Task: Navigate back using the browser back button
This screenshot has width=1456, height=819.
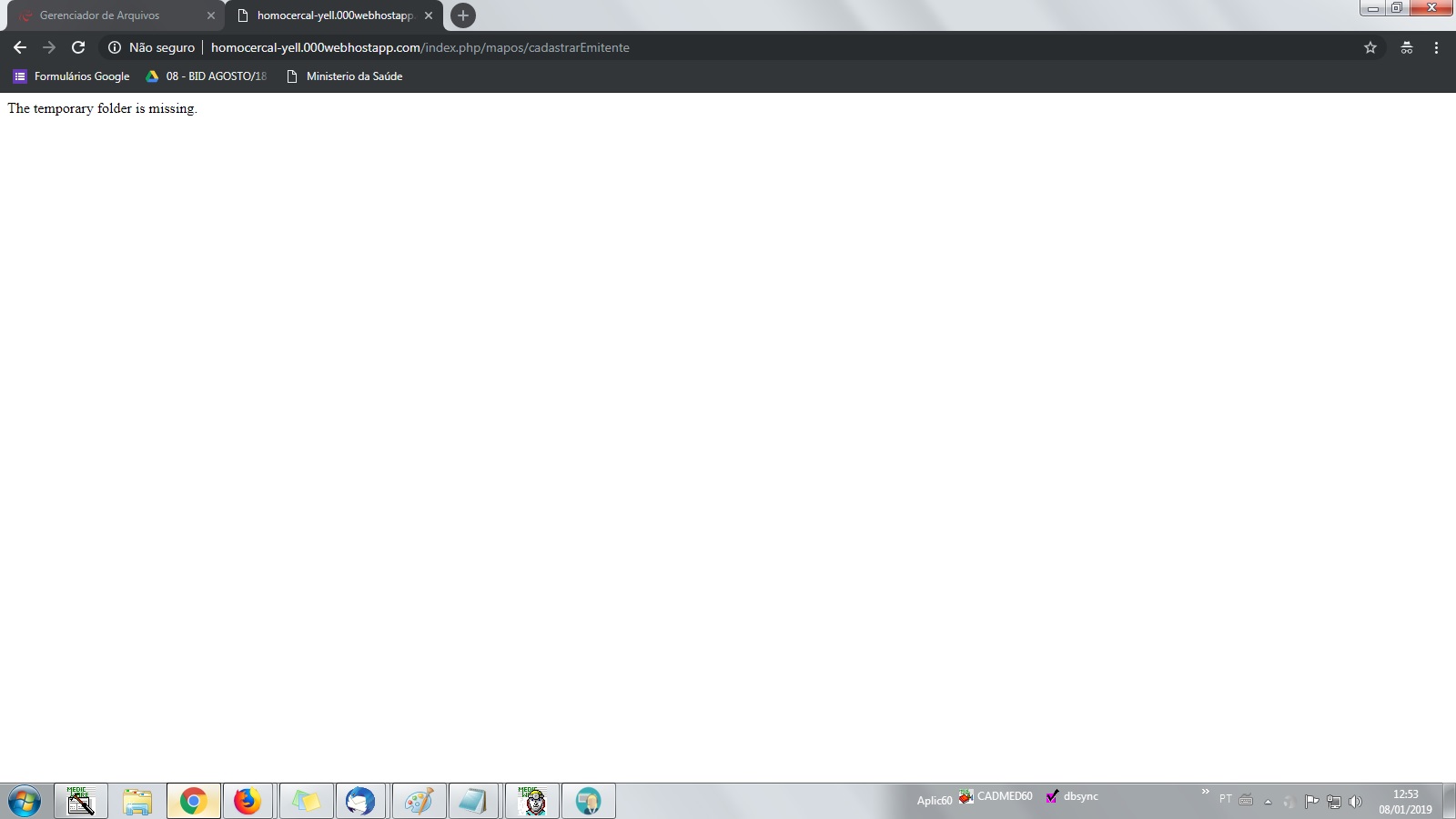Action: 19,47
